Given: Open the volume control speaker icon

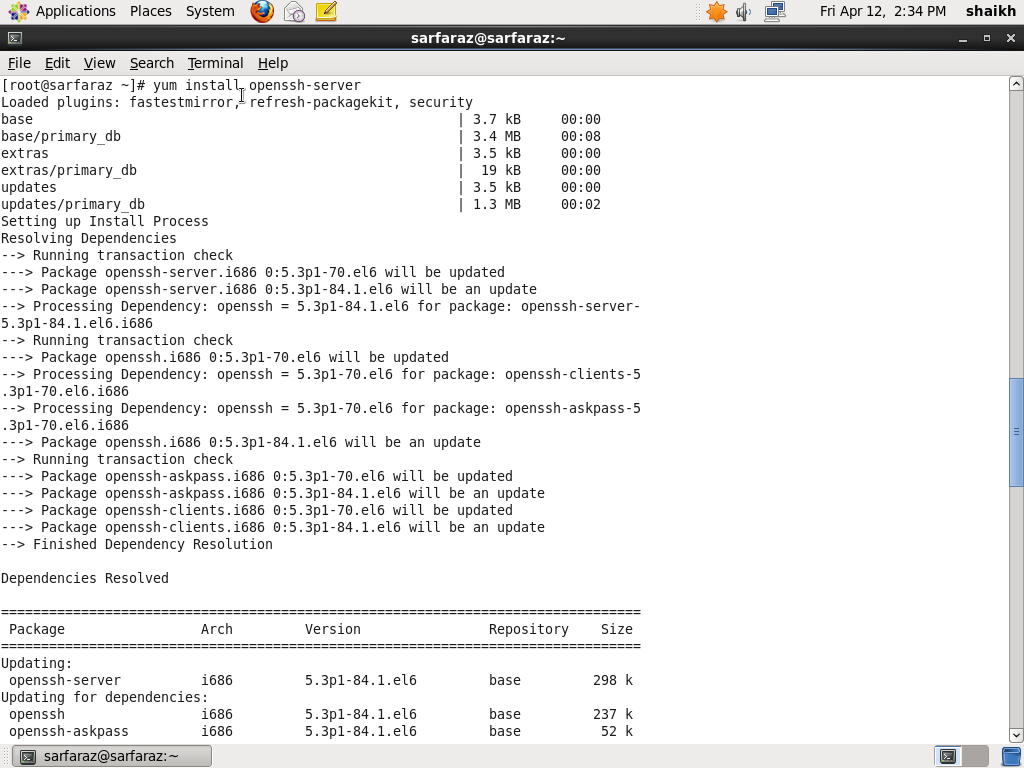Looking at the screenshot, I should tap(744, 11).
